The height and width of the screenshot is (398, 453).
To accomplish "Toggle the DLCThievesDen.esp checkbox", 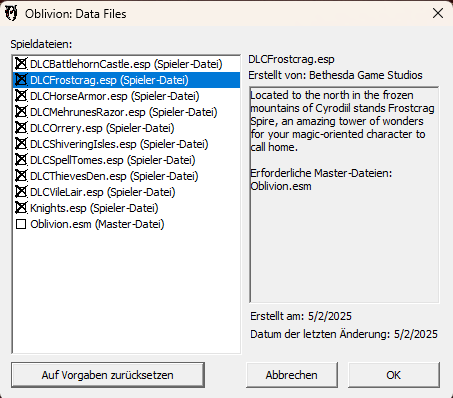I will point(21,176).
